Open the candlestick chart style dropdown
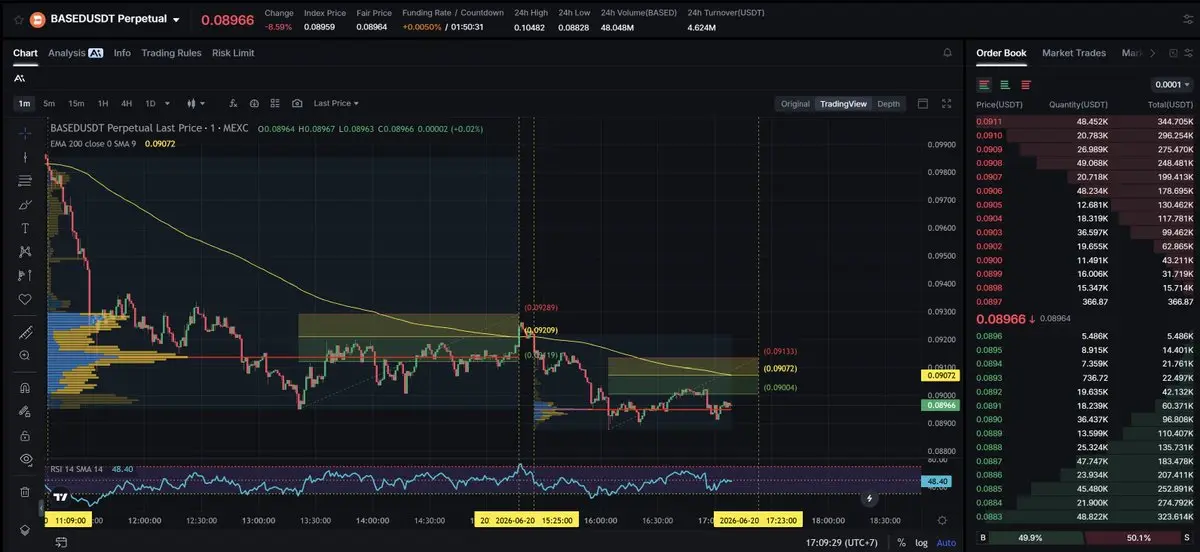1200x552 pixels. [x=196, y=103]
